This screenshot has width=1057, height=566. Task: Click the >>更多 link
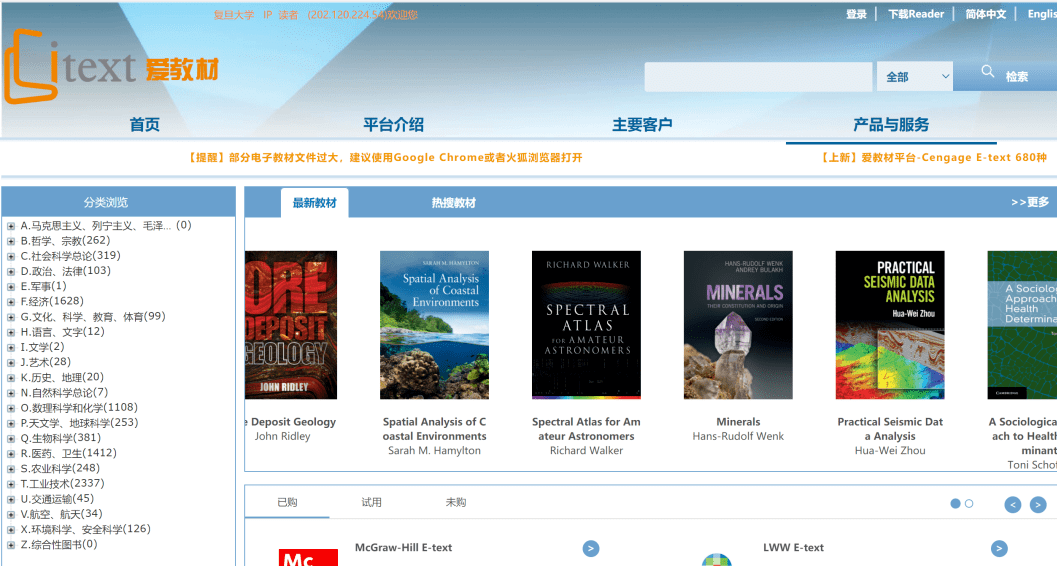tap(1030, 202)
